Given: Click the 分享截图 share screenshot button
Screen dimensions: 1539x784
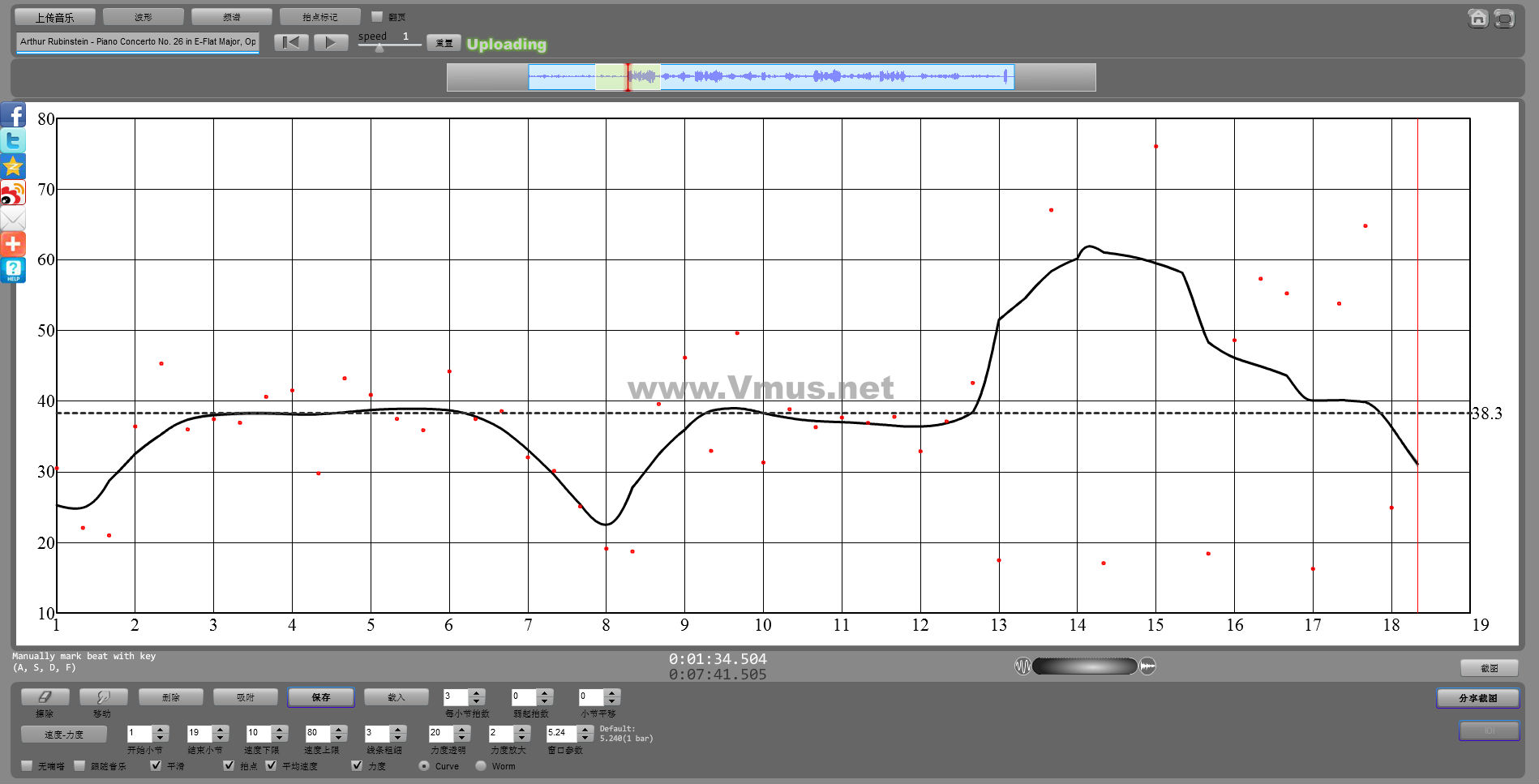Looking at the screenshot, I should [x=1477, y=698].
